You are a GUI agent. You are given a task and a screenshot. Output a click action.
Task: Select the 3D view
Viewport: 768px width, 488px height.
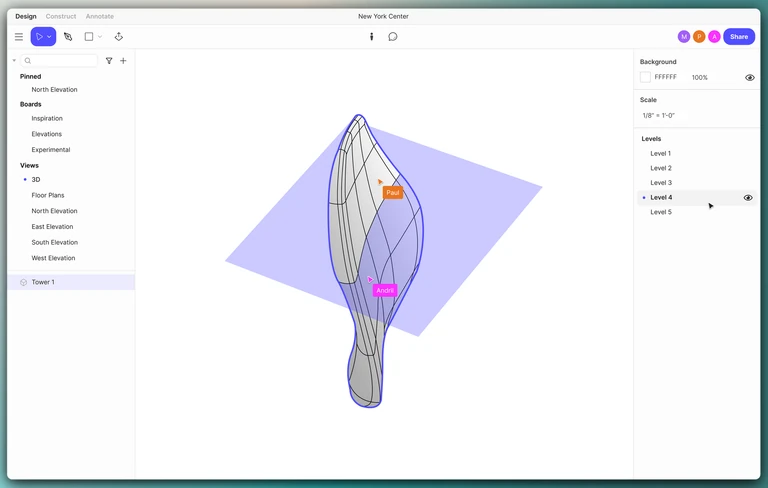click(x=36, y=180)
